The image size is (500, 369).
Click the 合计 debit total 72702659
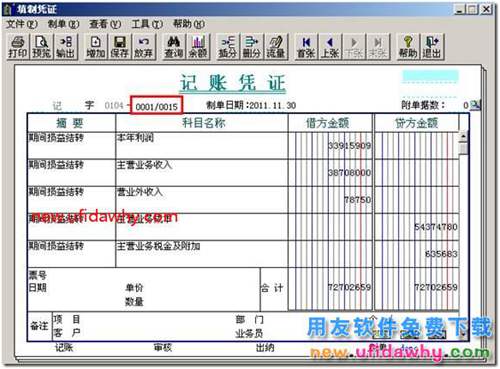point(349,287)
